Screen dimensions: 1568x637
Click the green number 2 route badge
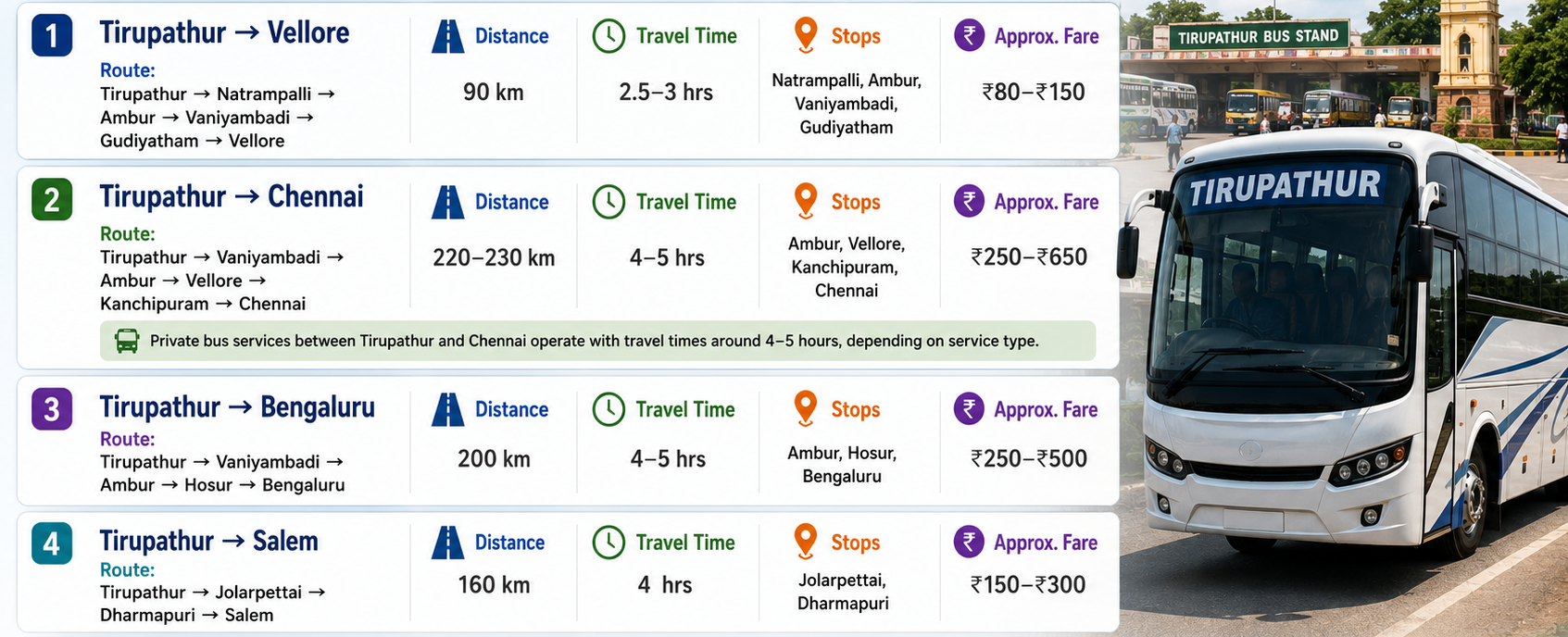tap(52, 200)
